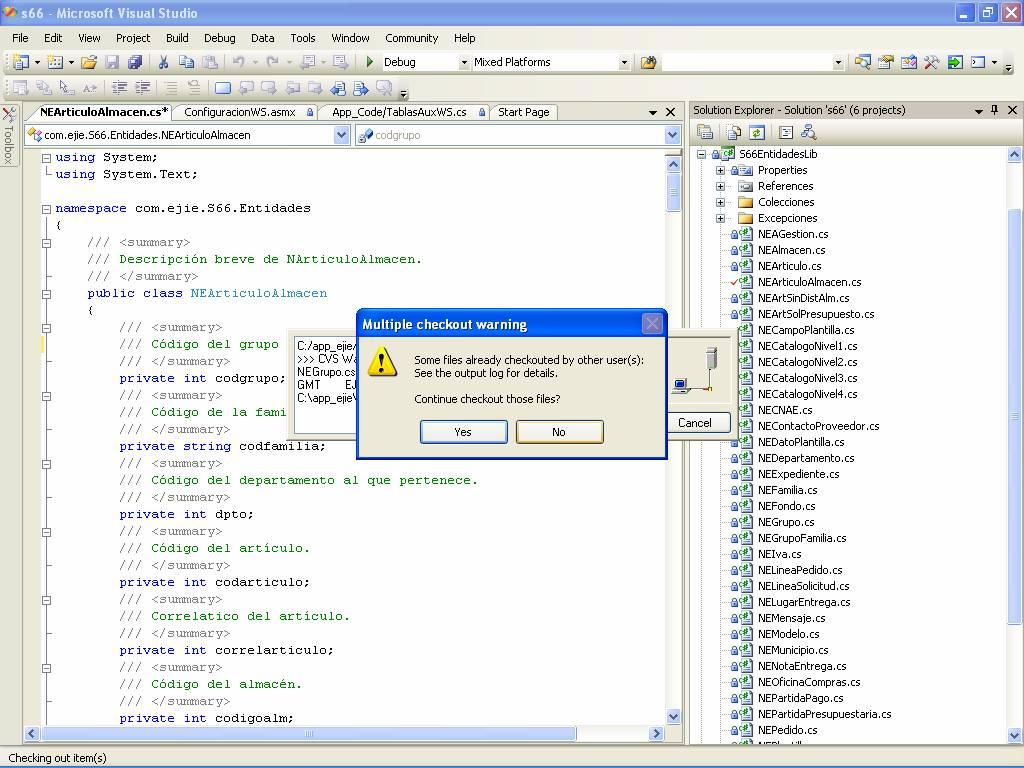Collapse the NEArticuloAlmacen class outline
The height and width of the screenshot is (768, 1024).
(46, 294)
